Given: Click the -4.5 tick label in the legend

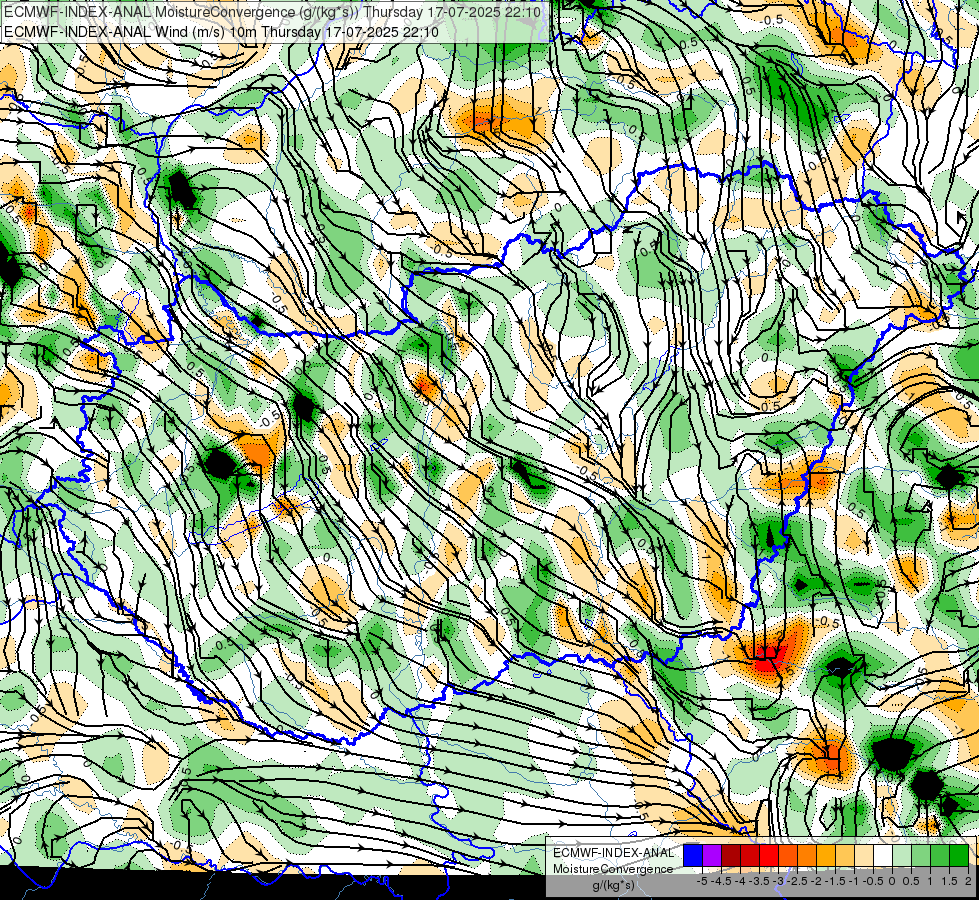Looking at the screenshot, I should 720,881.
